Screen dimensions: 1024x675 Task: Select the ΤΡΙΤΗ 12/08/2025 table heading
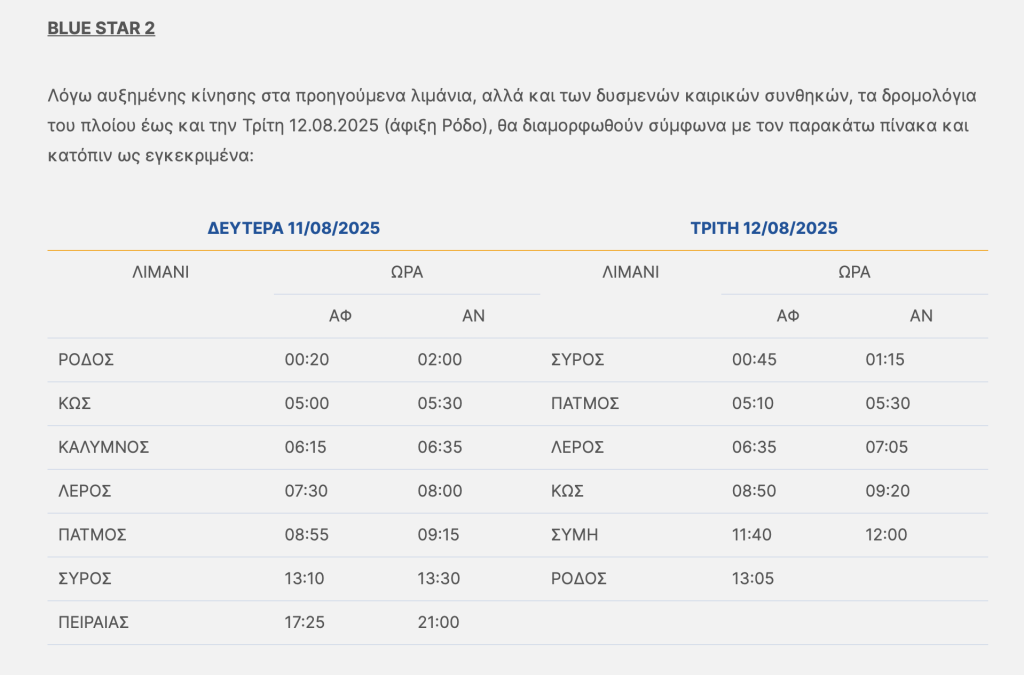tap(764, 228)
